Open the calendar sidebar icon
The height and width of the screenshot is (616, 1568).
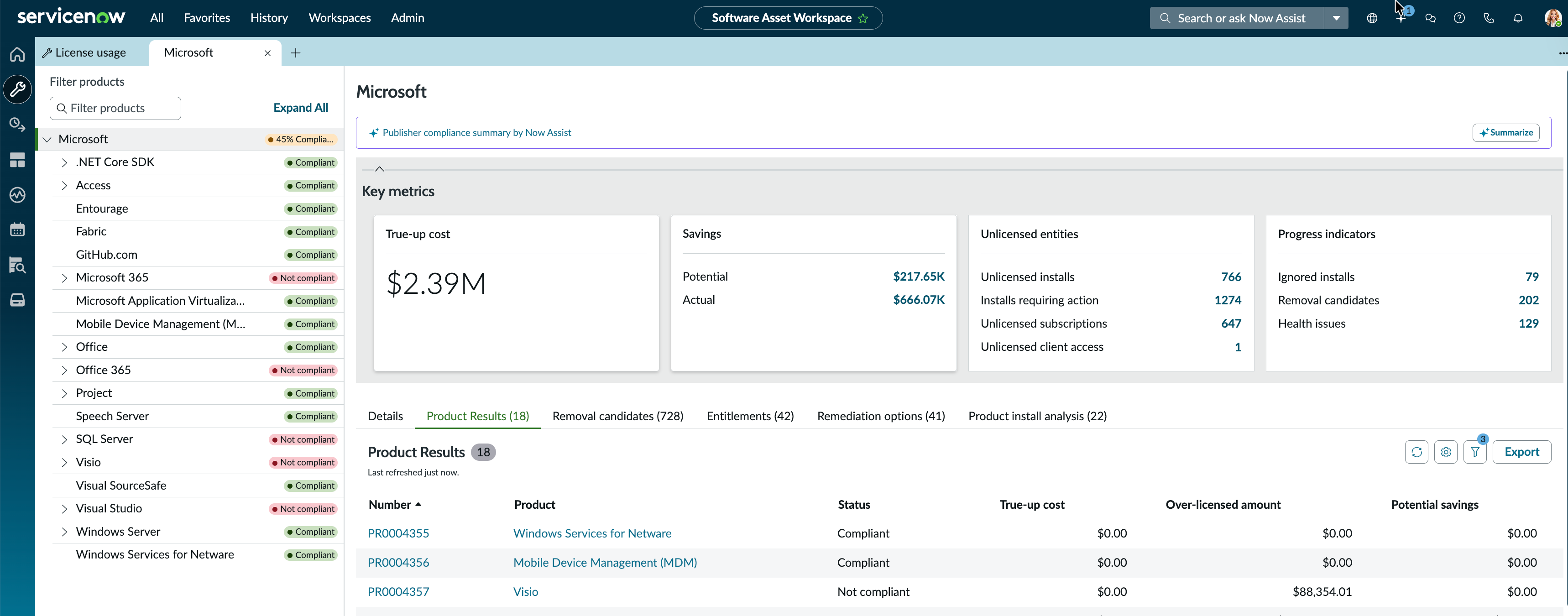click(x=17, y=230)
